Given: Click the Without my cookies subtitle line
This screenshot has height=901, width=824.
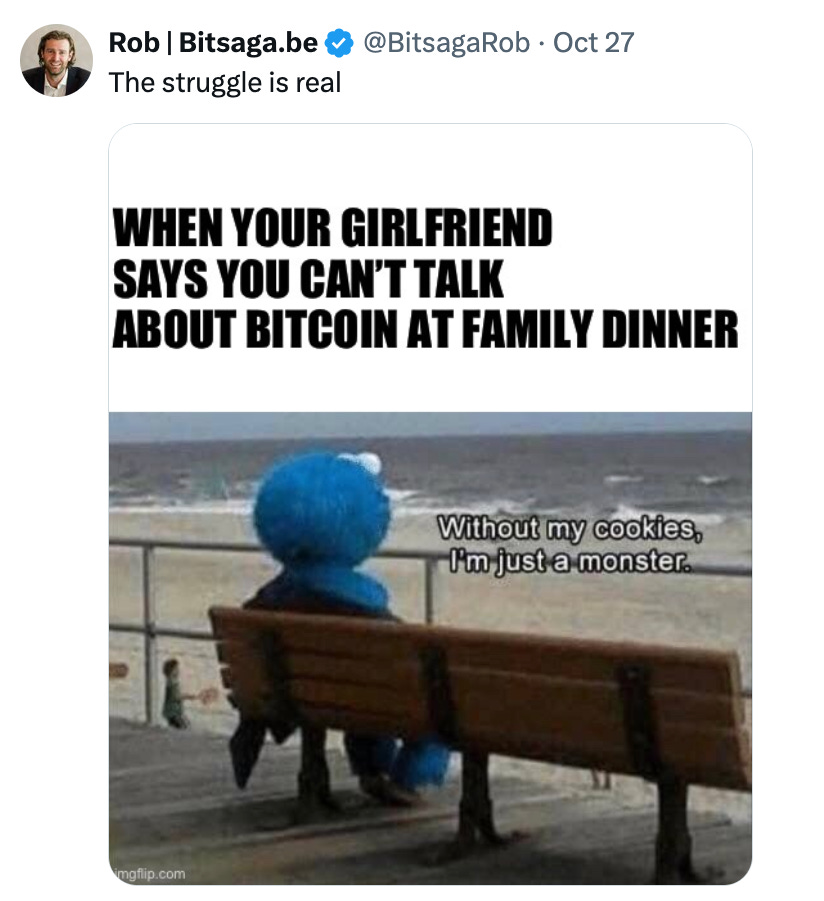Looking at the screenshot, I should pyautogui.click(x=569, y=529).
